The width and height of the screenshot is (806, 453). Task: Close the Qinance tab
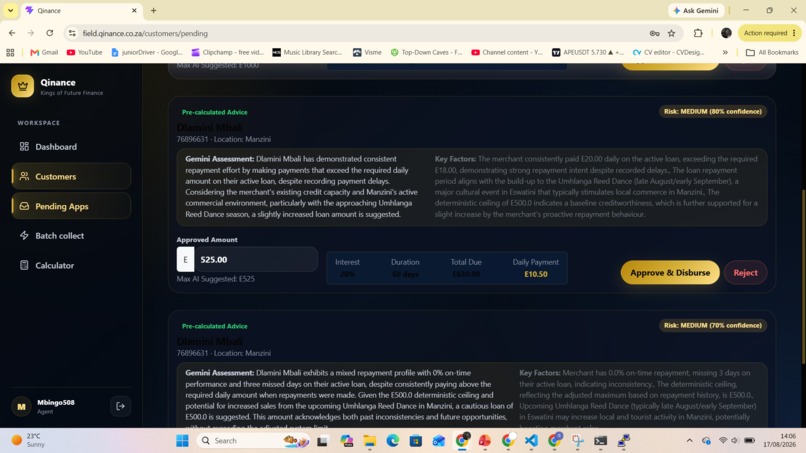pos(134,10)
